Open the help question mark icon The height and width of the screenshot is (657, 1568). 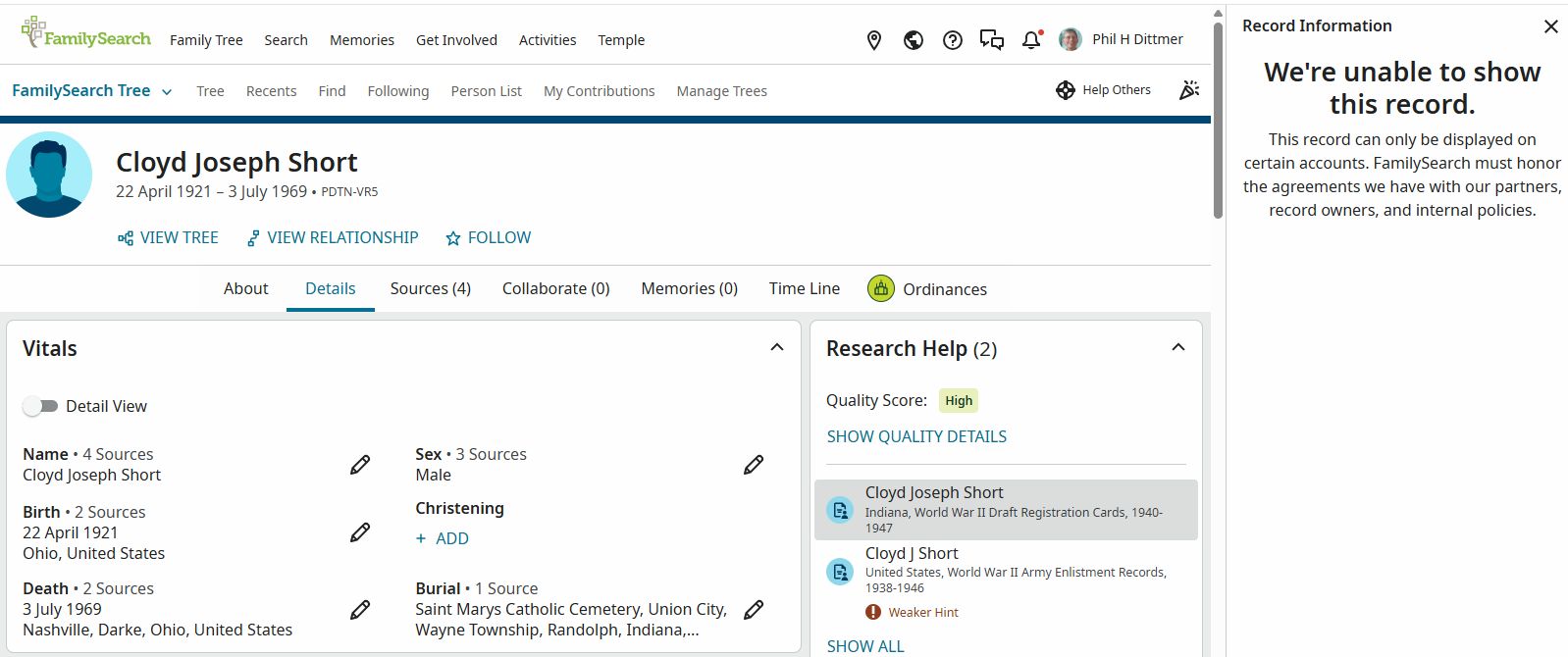(953, 40)
